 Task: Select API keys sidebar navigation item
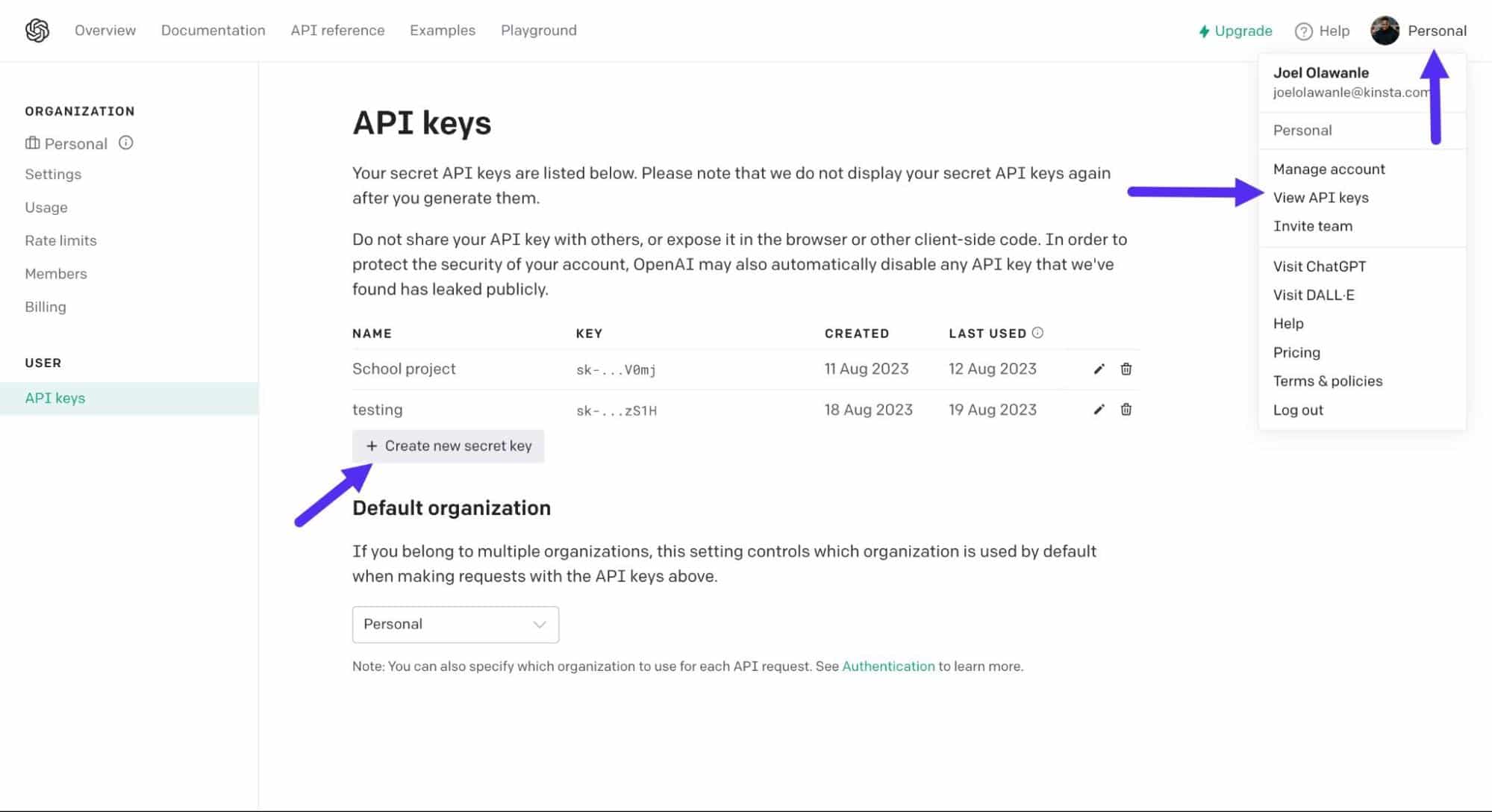point(55,397)
